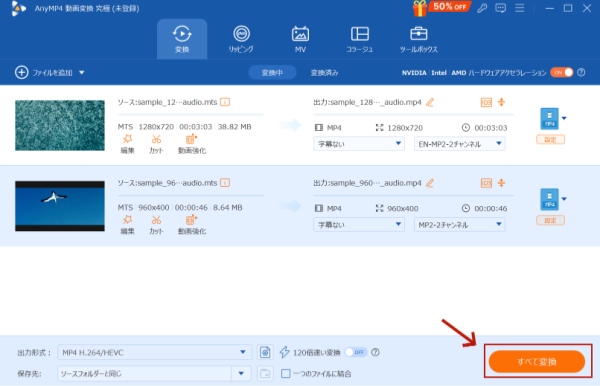Check 一つのファイルに結合 checkbox

pyautogui.click(x=285, y=373)
